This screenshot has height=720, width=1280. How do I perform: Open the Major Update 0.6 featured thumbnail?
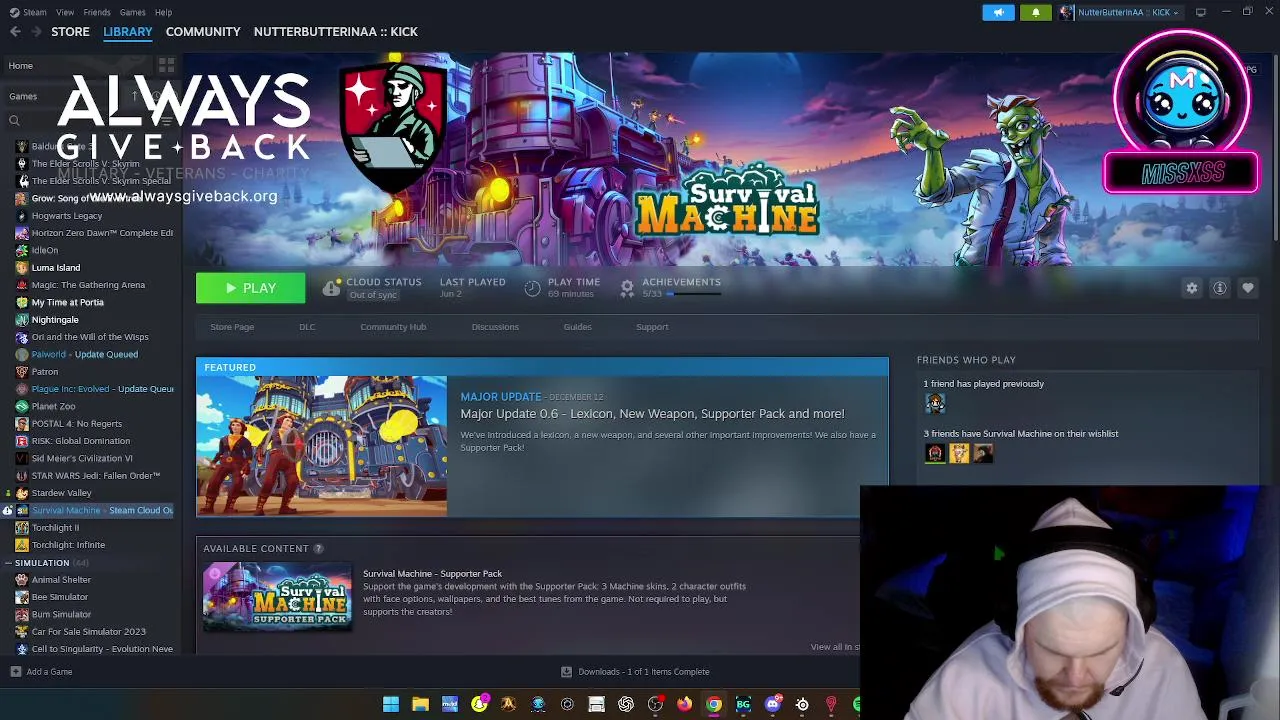click(322, 446)
